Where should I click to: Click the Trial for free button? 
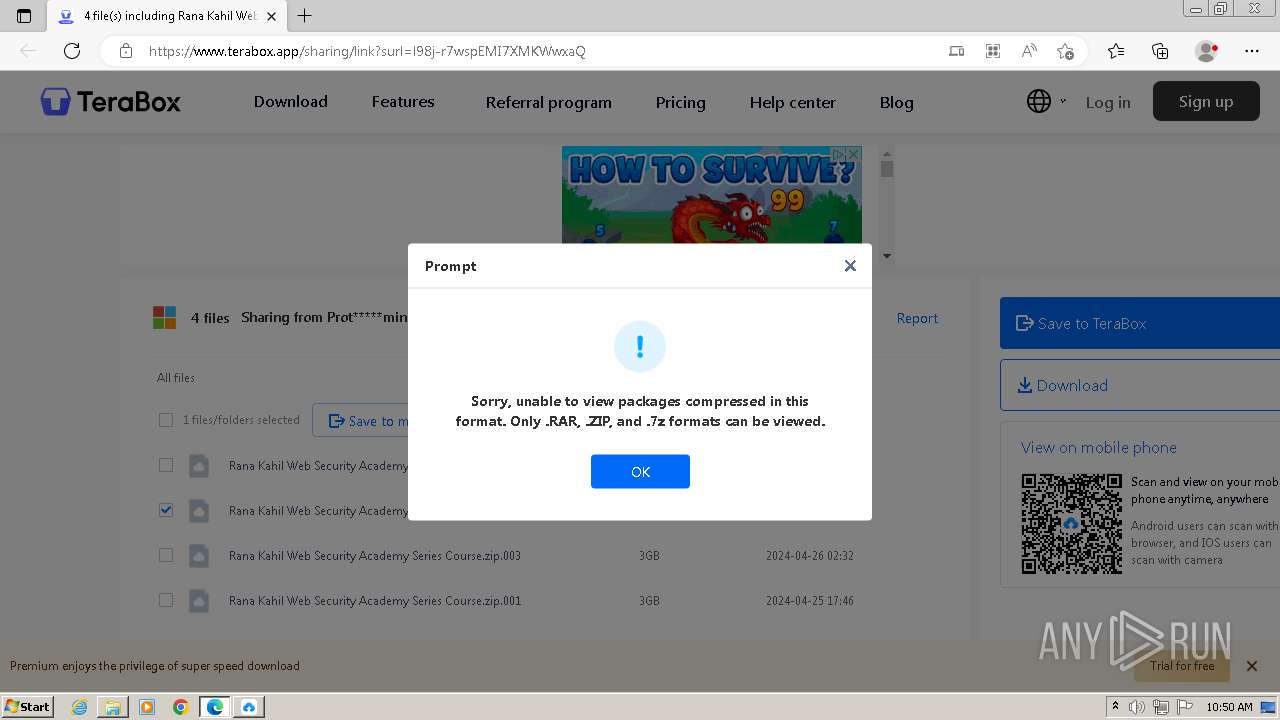click(1182, 666)
